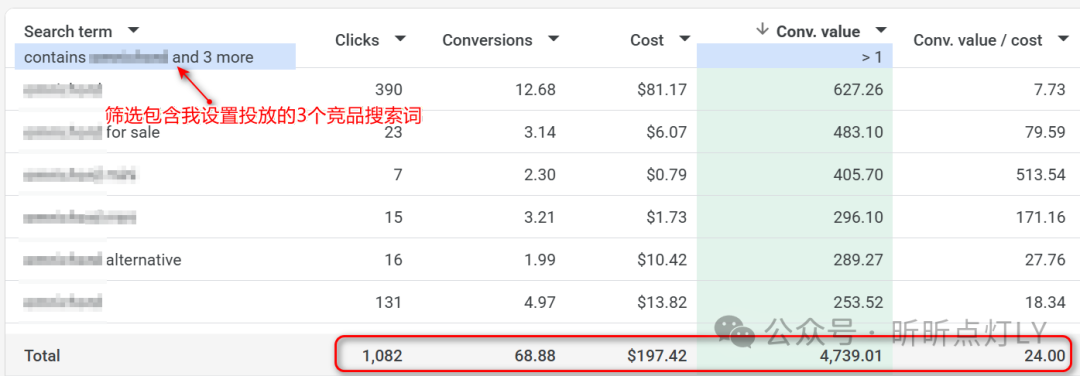The height and width of the screenshot is (376, 1080).
Task: Click the 1.99 conversions cell
Action: pos(539,260)
